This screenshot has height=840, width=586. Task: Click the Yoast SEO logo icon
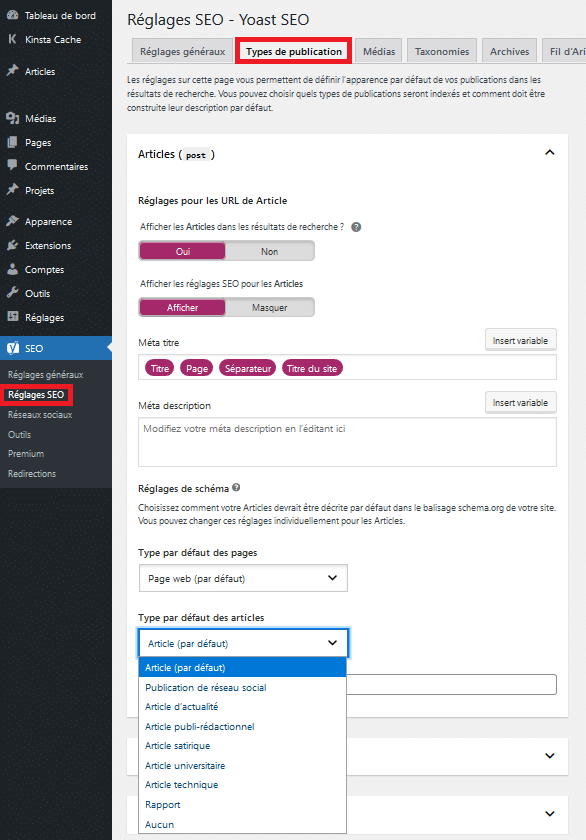(x=13, y=348)
